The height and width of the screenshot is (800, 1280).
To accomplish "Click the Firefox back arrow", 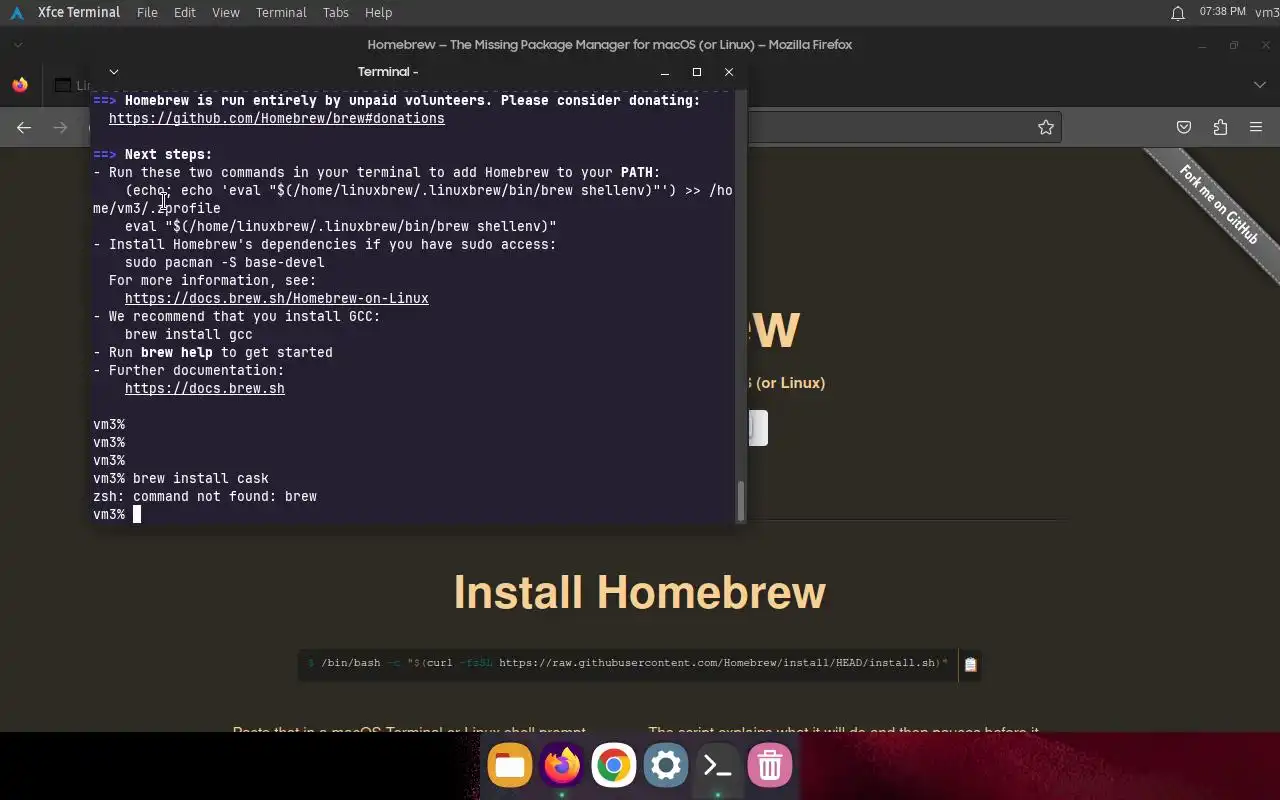I will click(24, 127).
